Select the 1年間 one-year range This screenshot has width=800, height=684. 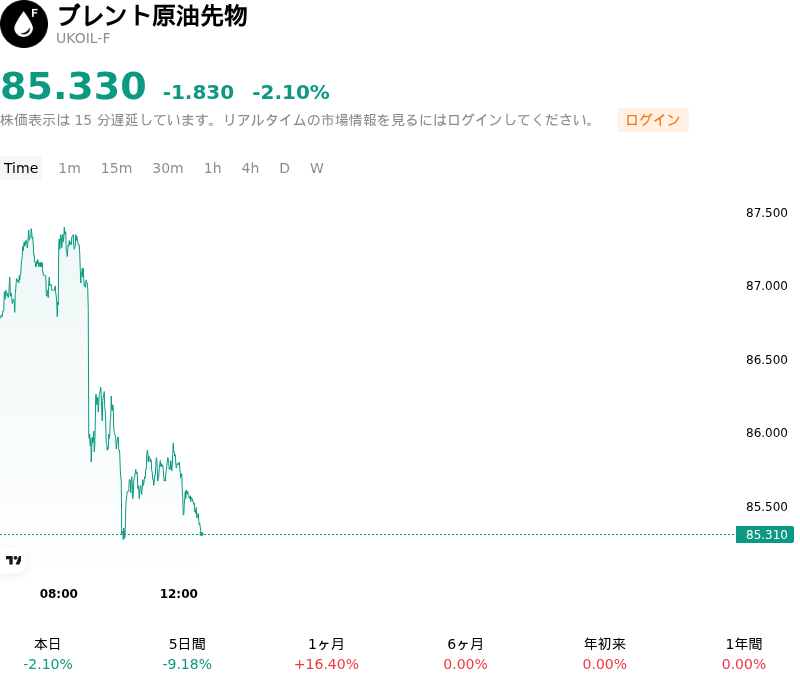[x=744, y=654]
